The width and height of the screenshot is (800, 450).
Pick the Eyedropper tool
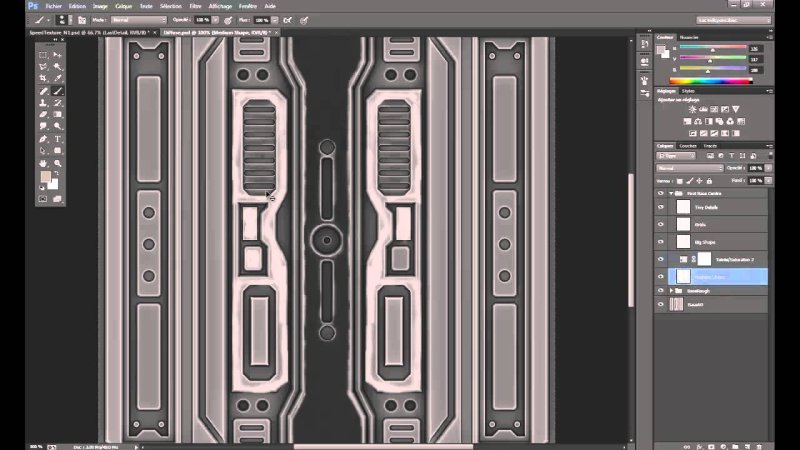click(x=57, y=78)
